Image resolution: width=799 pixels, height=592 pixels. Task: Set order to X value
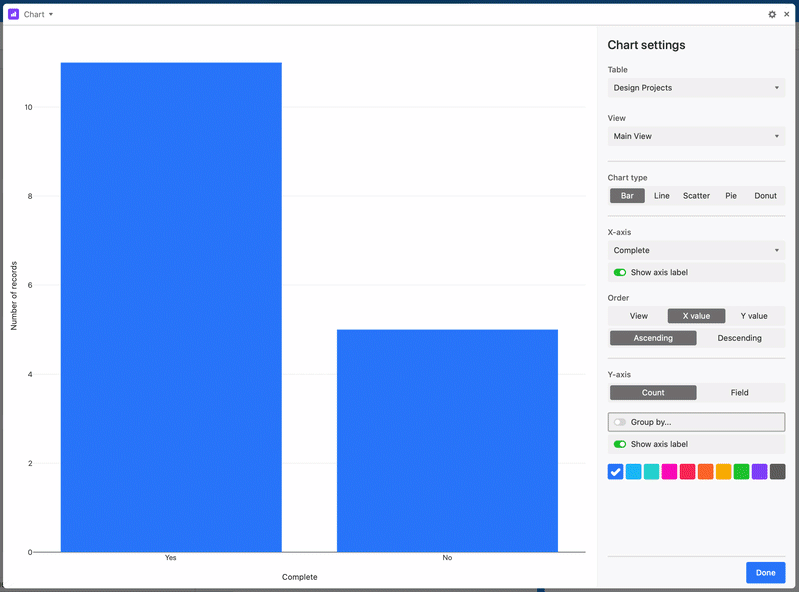696,316
